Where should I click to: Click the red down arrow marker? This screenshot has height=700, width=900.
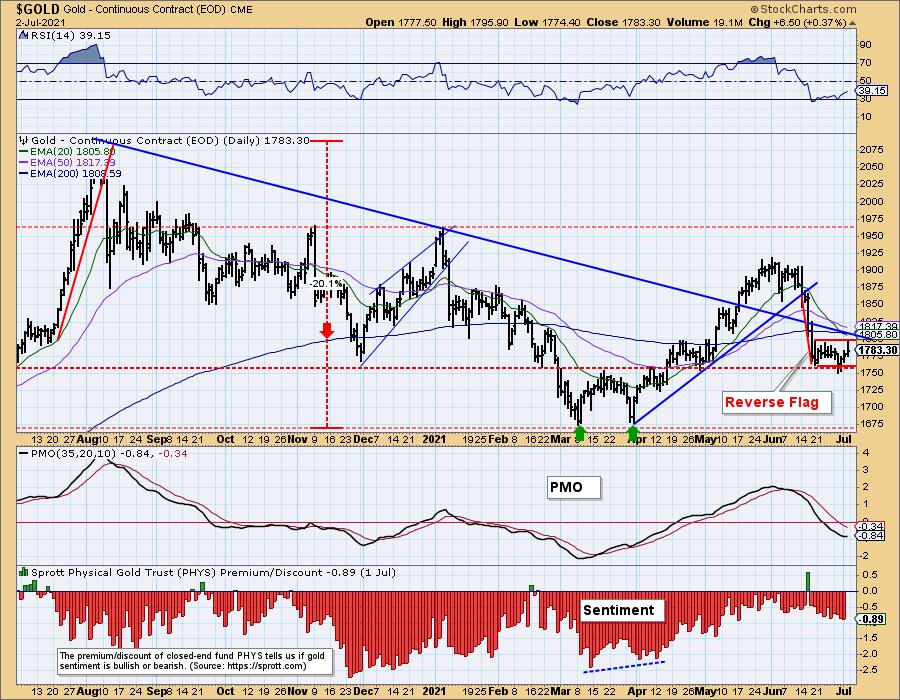pos(327,330)
